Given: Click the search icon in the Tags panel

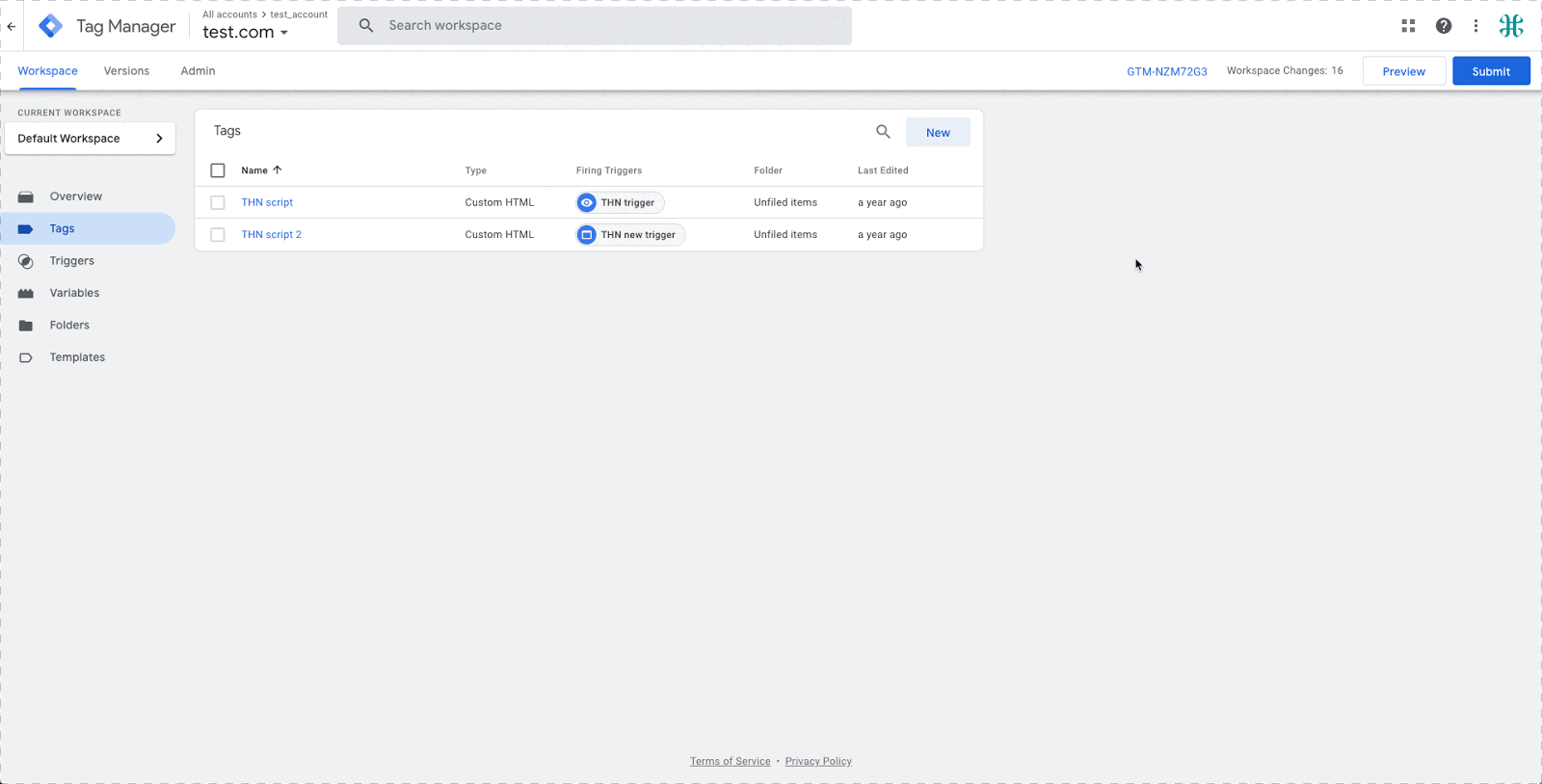Looking at the screenshot, I should (x=883, y=132).
